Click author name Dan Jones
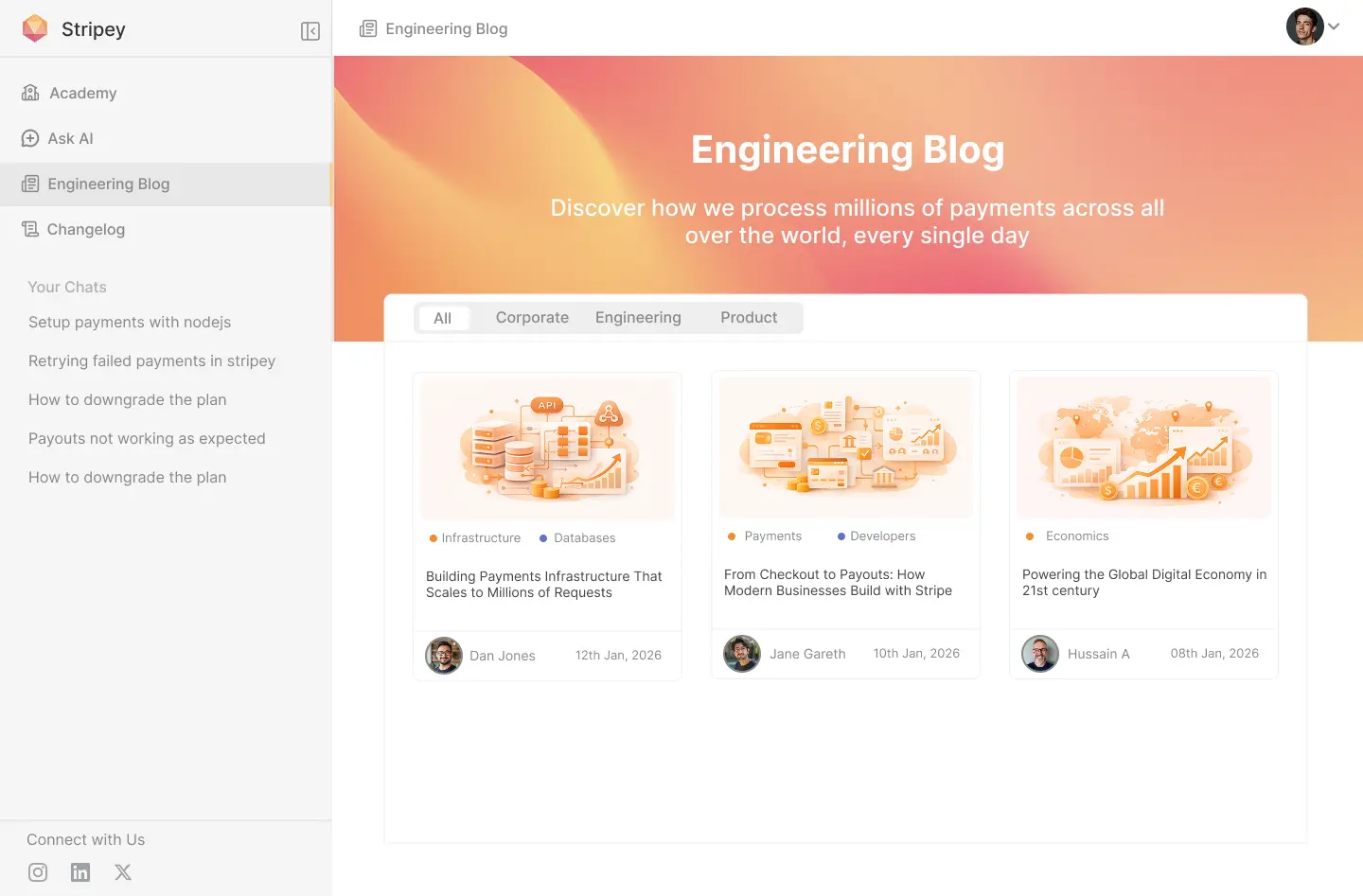This screenshot has height=896, width=1363. point(503,656)
